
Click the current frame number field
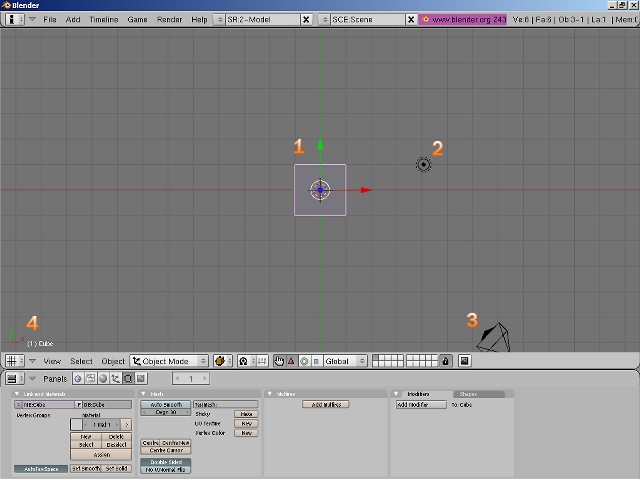(191, 379)
